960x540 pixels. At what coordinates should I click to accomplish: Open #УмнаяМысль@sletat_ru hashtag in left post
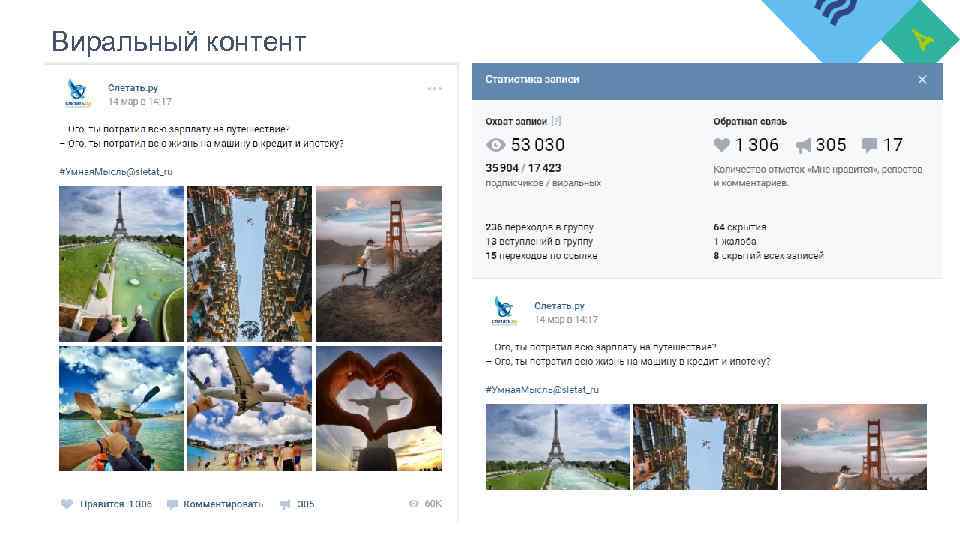coord(116,171)
